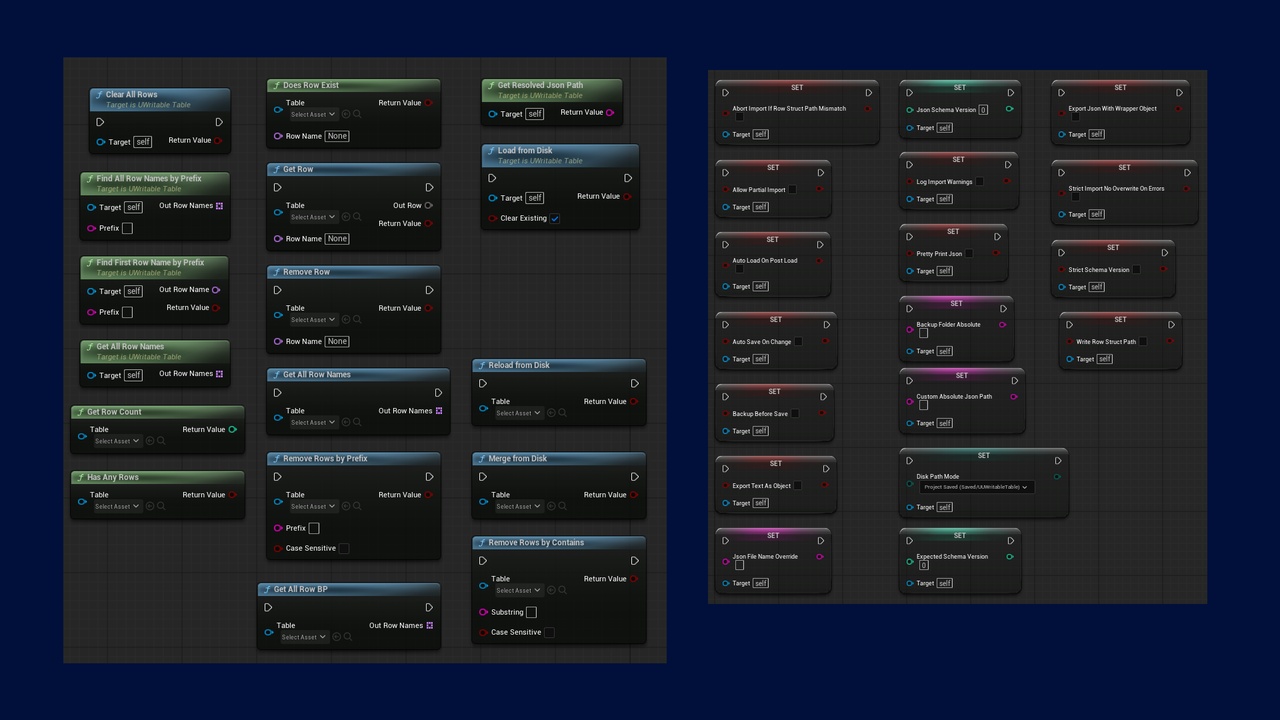Check the Allow Partial Import checkbox
Viewport: 1280px width, 720px height.
point(792,189)
